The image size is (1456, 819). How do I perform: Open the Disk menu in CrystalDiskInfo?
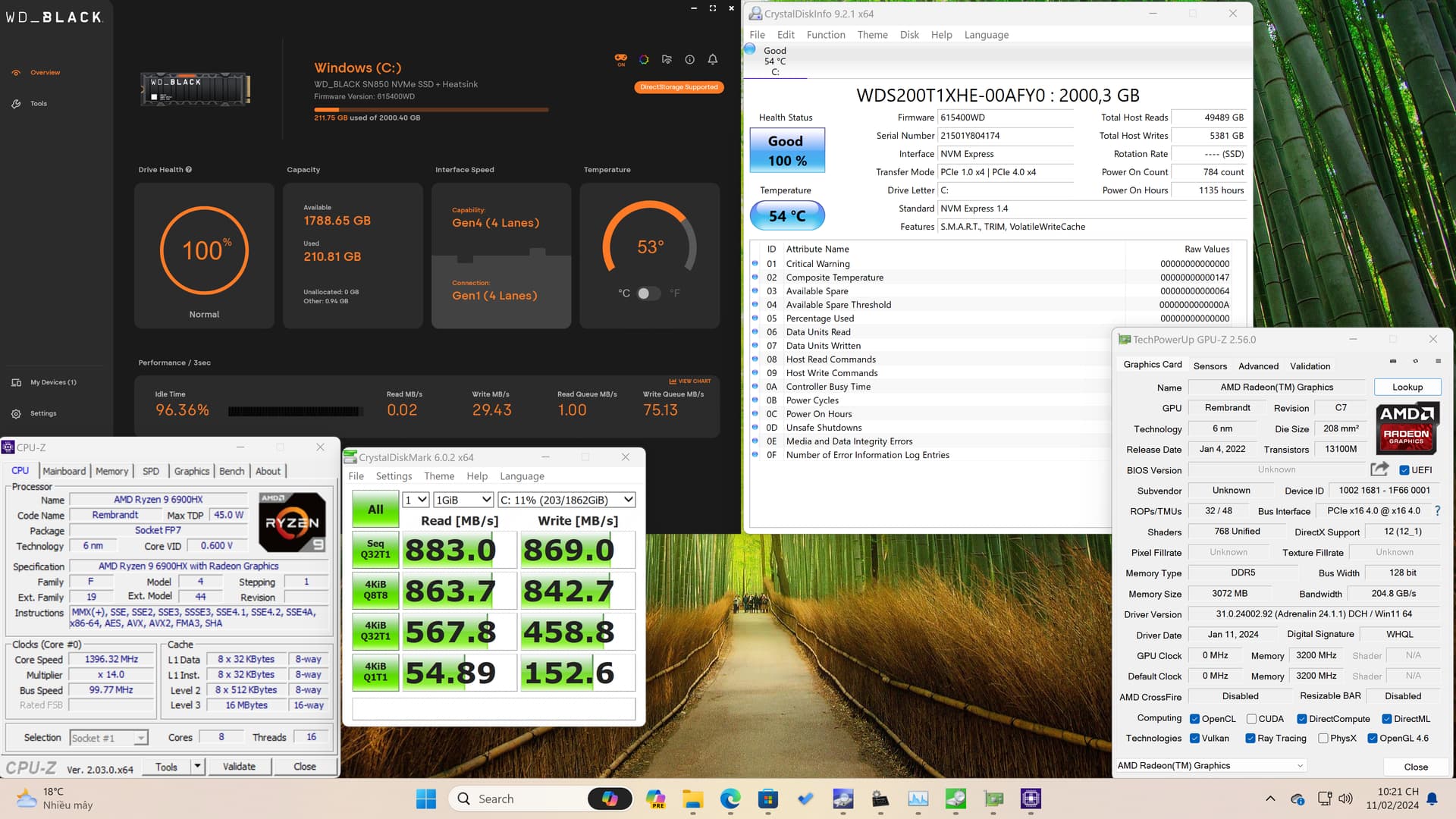(x=909, y=35)
